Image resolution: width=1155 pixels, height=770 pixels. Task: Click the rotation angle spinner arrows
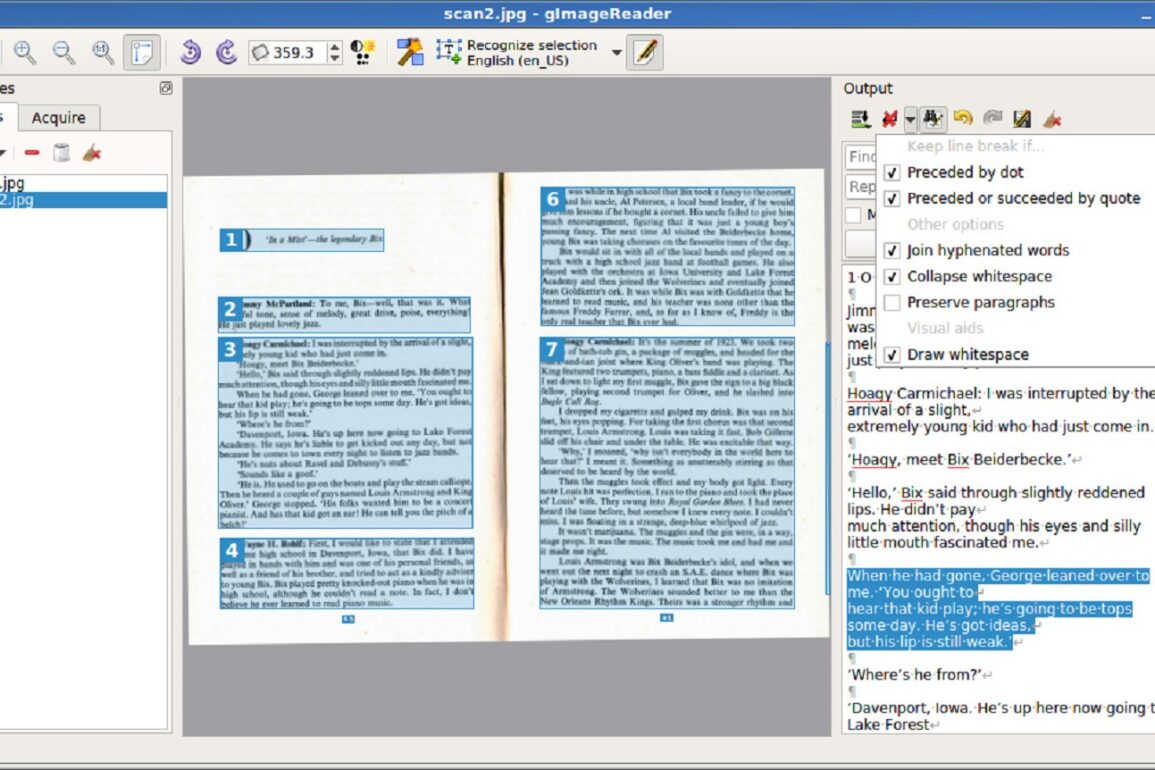pos(335,53)
